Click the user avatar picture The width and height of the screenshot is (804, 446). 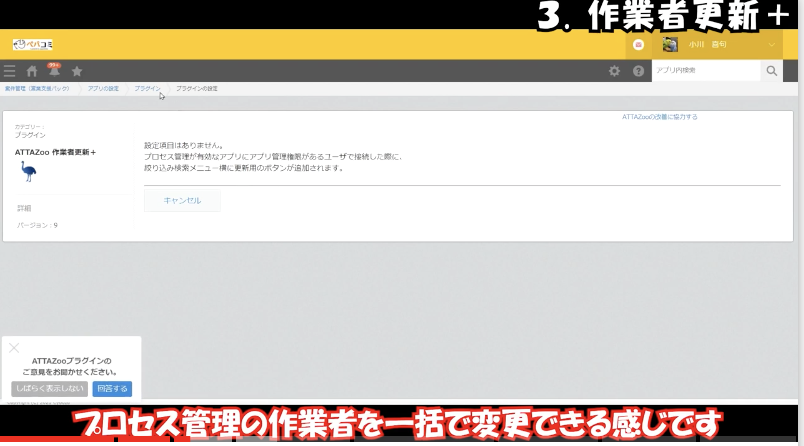pyautogui.click(x=670, y=45)
